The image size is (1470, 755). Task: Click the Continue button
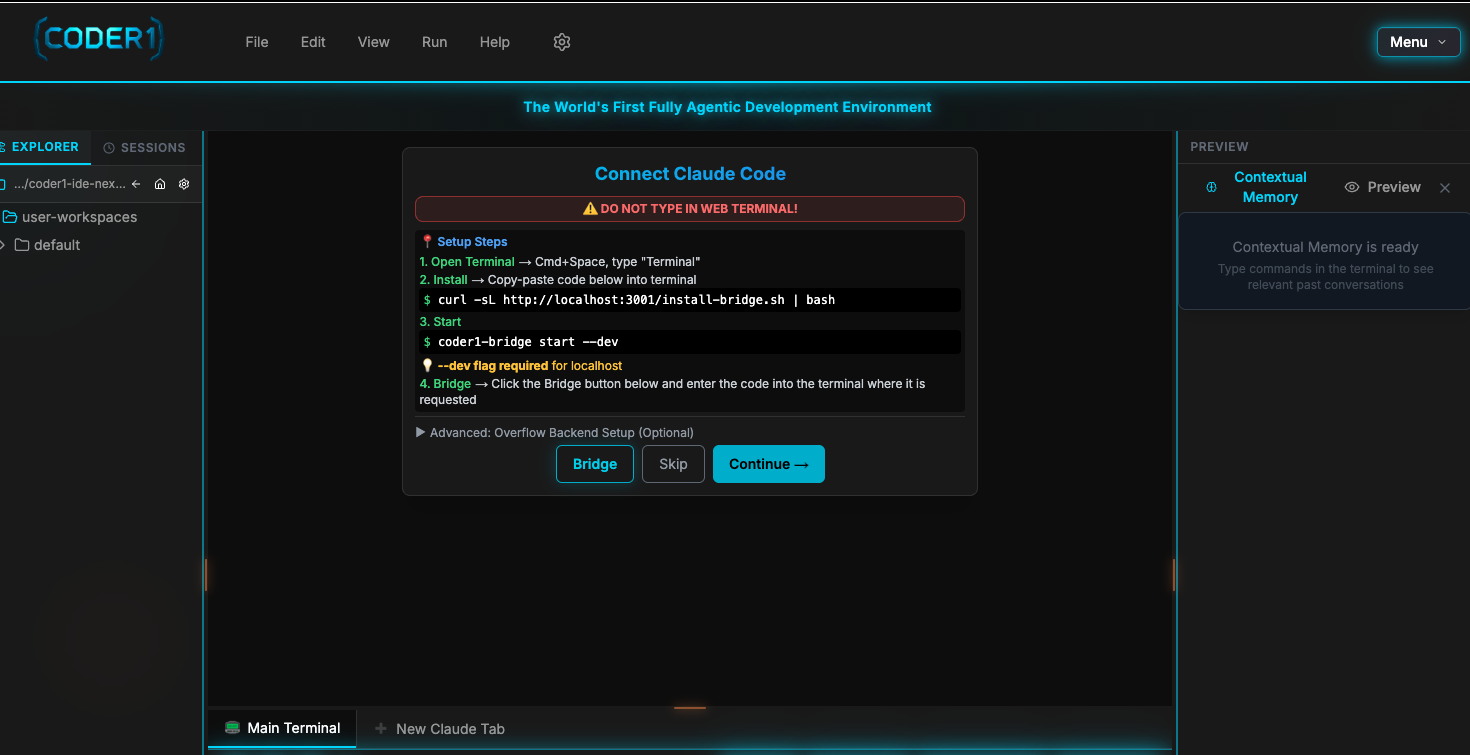point(768,464)
